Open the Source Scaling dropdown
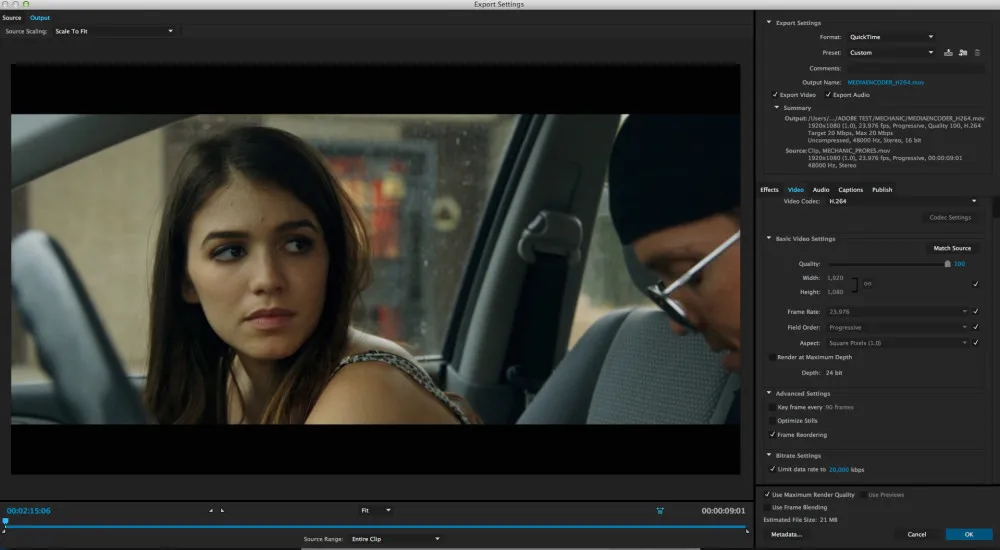 click(114, 31)
